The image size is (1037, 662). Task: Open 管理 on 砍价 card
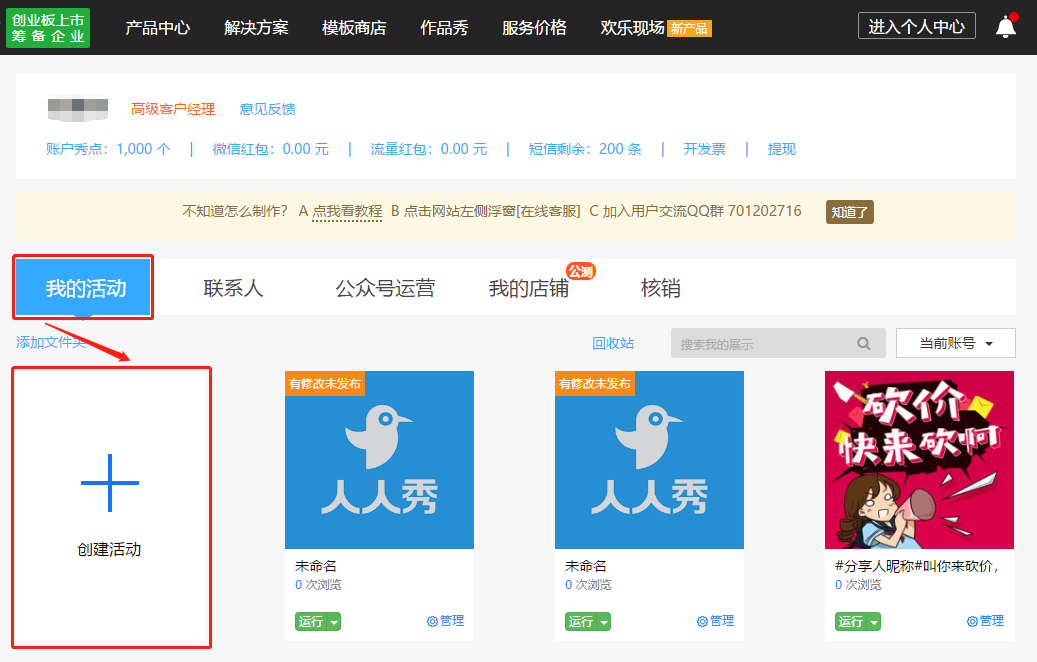[985, 621]
